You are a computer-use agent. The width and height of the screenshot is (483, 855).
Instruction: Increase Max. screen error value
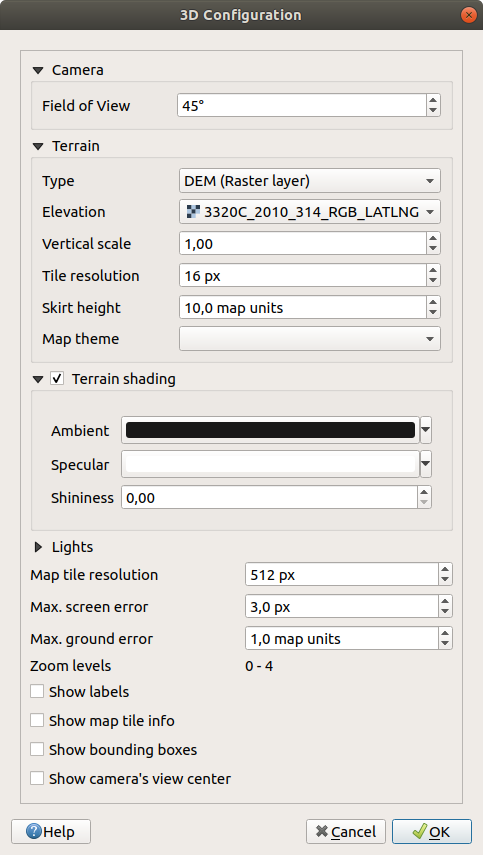tap(445, 601)
